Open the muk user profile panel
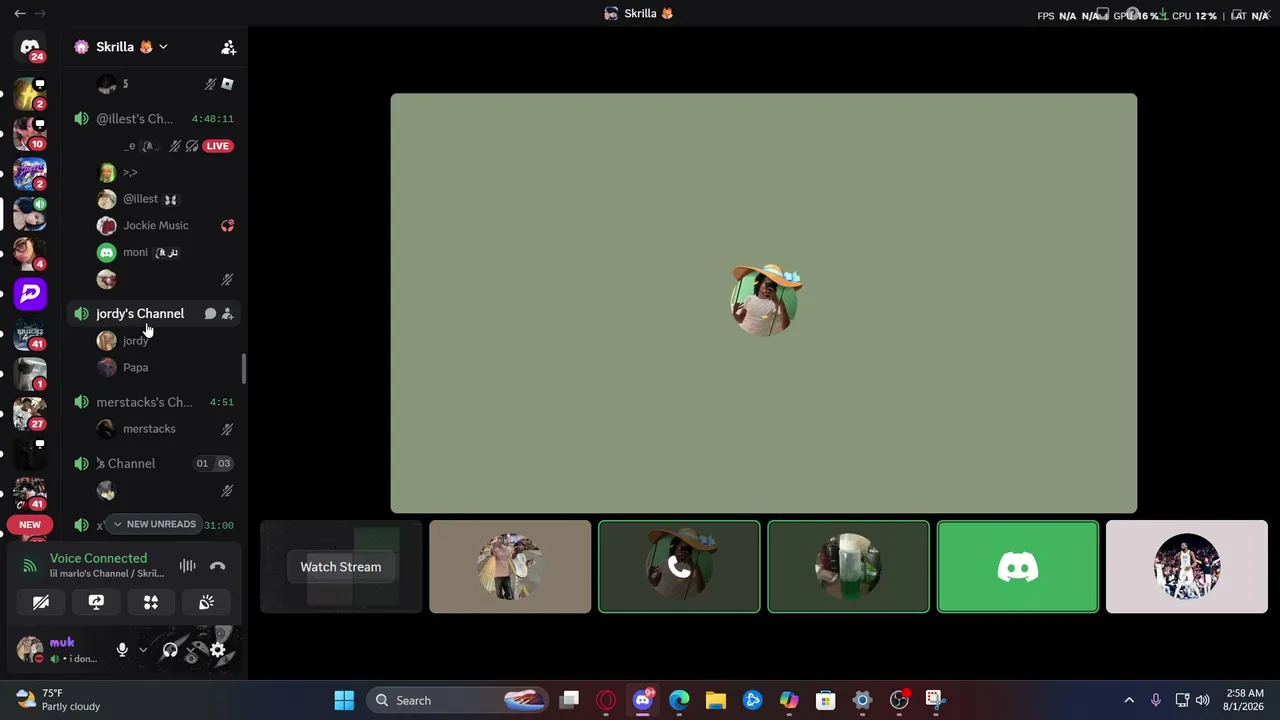The width and height of the screenshot is (1280, 720). click(x=60, y=650)
